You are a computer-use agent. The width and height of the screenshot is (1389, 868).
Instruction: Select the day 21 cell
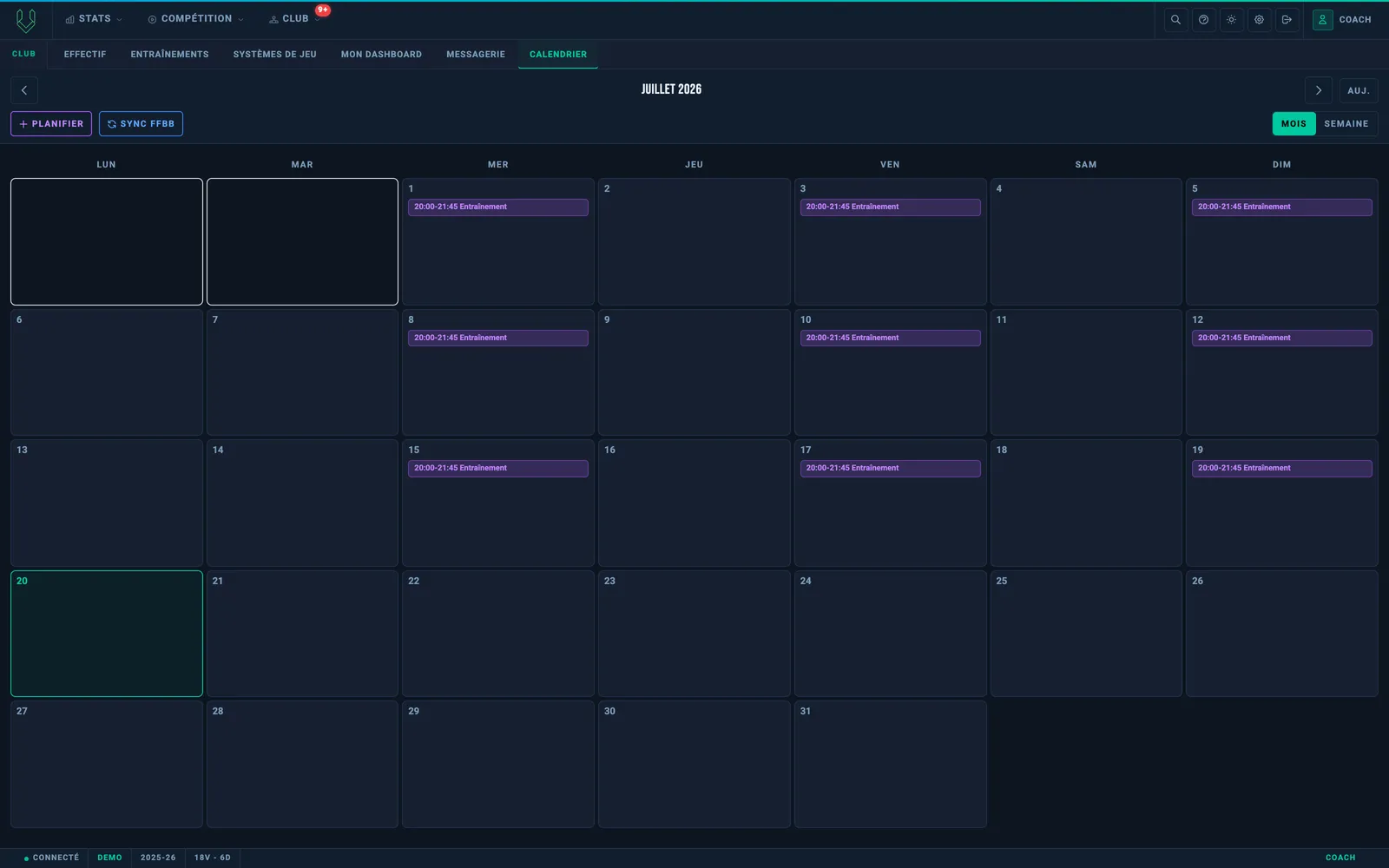(x=302, y=634)
